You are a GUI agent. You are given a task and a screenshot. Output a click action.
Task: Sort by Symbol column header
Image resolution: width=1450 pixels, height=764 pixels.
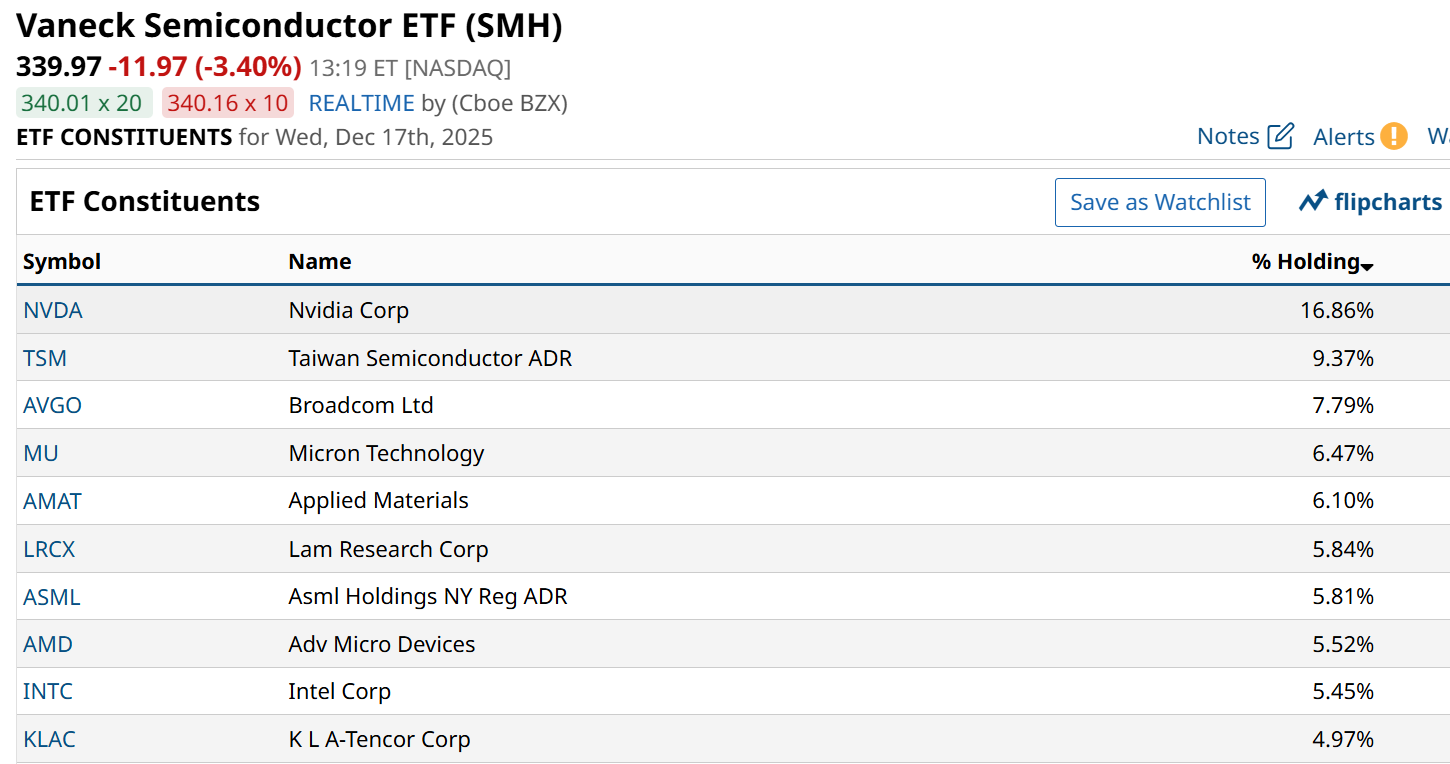(x=62, y=262)
